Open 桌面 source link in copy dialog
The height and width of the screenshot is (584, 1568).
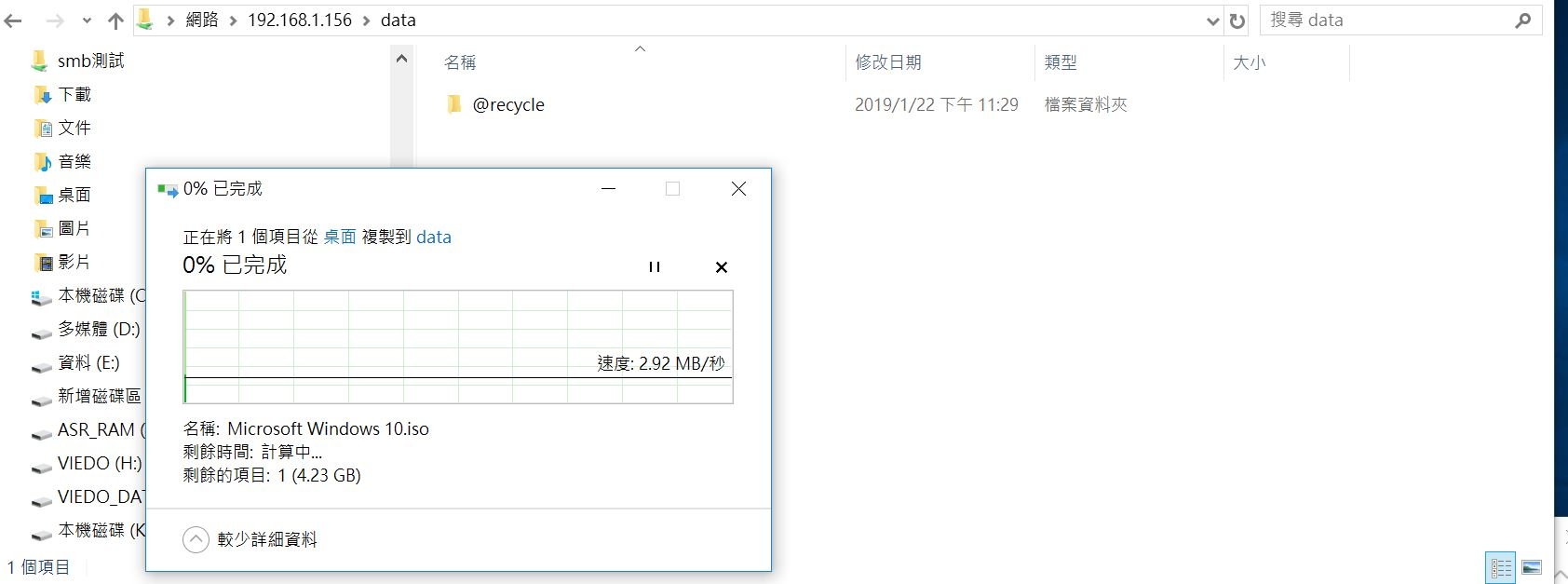click(x=340, y=237)
